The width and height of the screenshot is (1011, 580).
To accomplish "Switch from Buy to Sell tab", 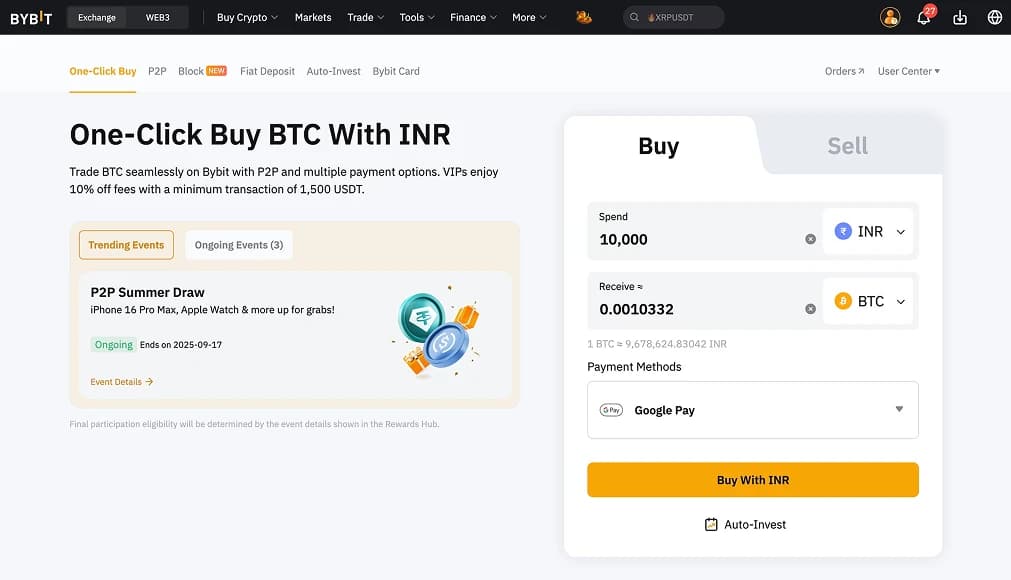I will point(846,145).
